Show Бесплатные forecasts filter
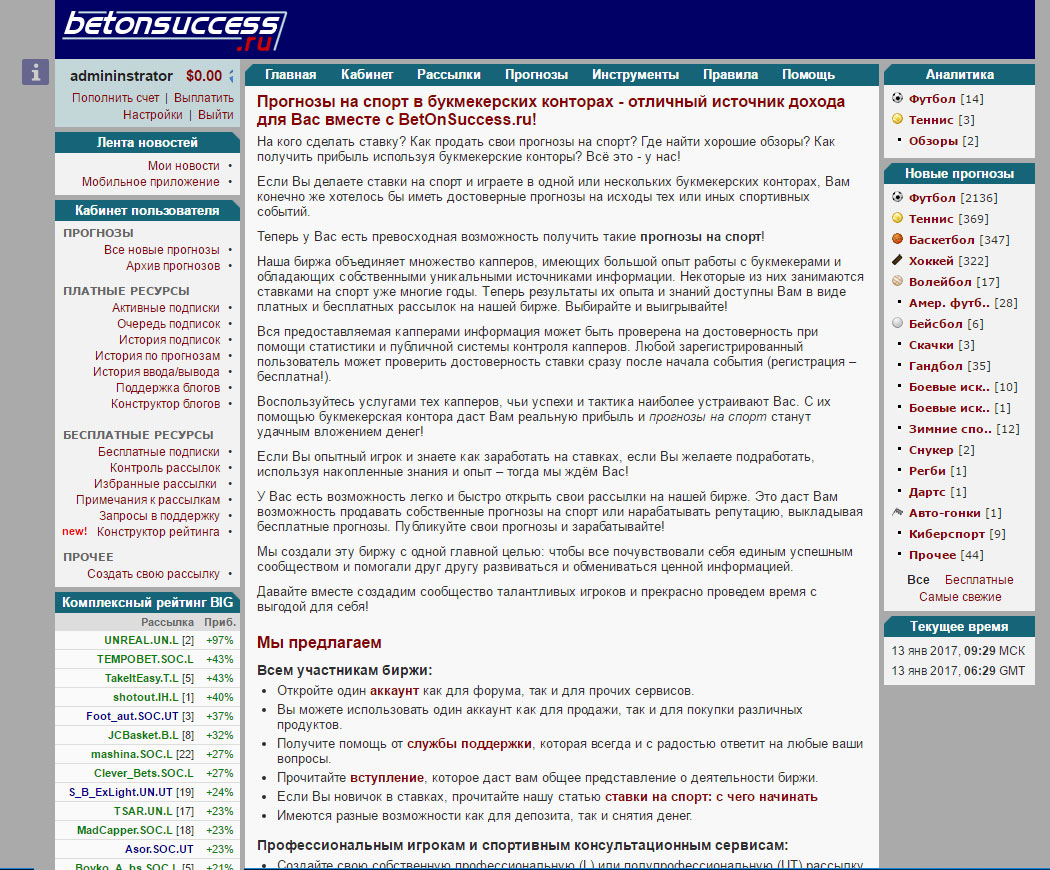The height and width of the screenshot is (870, 1050). (x=979, y=579)
